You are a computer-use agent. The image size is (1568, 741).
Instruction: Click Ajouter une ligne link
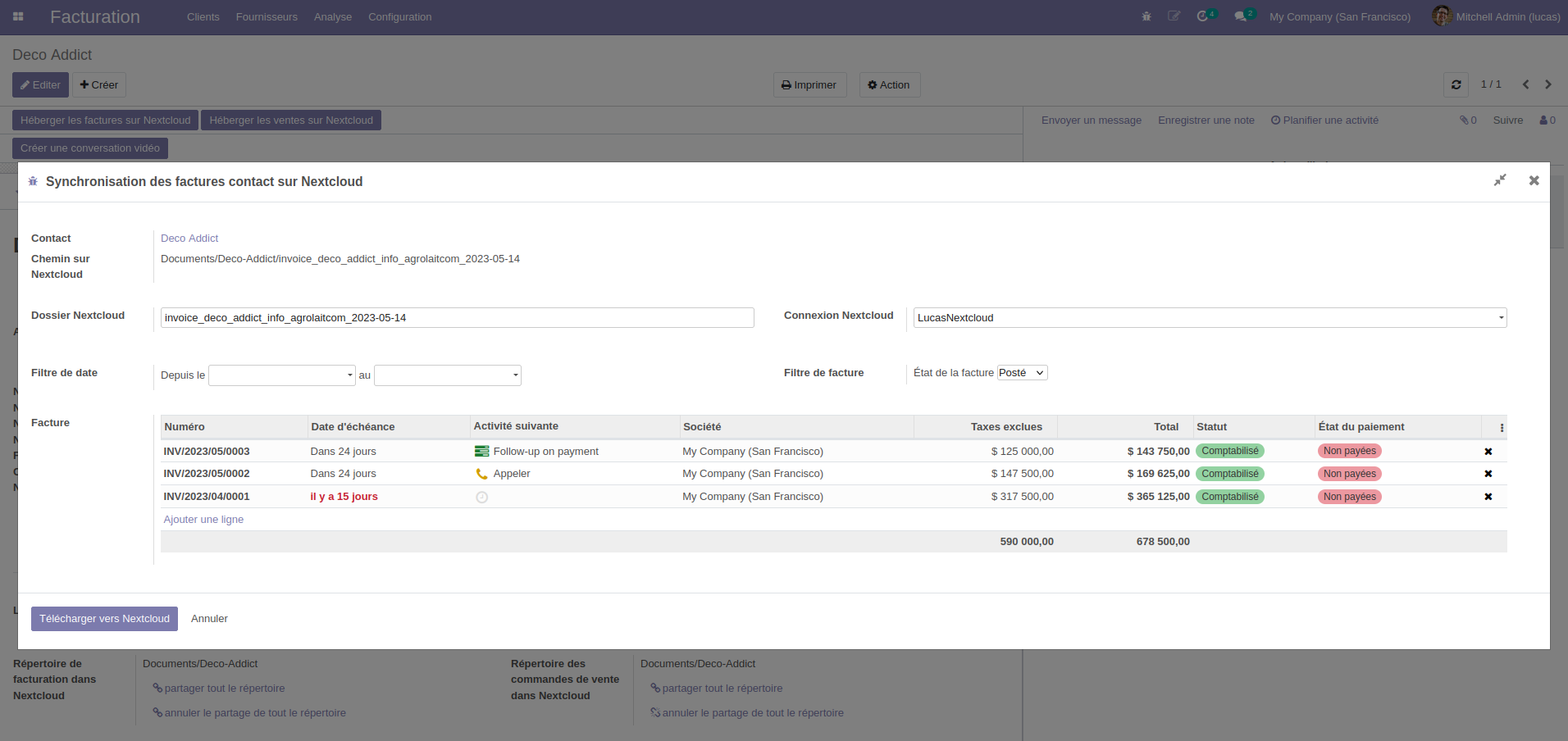203,520
